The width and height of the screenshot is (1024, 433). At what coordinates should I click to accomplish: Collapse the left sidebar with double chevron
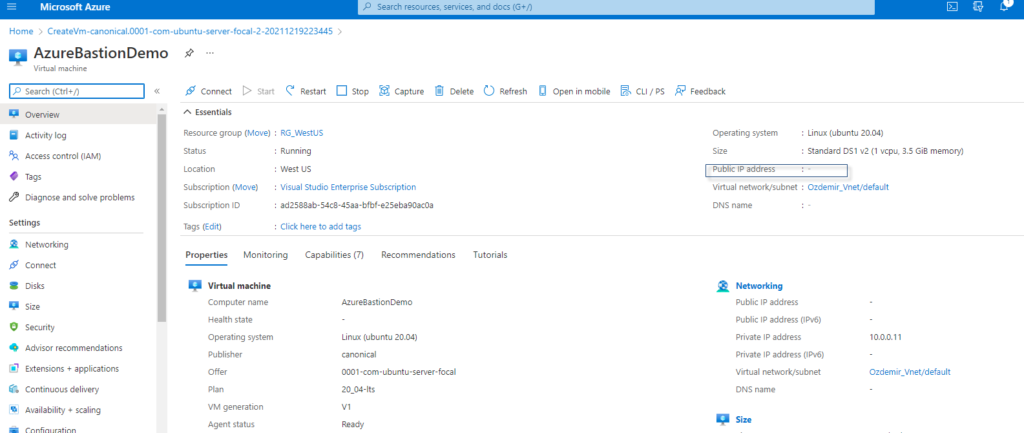coord(157,91)
